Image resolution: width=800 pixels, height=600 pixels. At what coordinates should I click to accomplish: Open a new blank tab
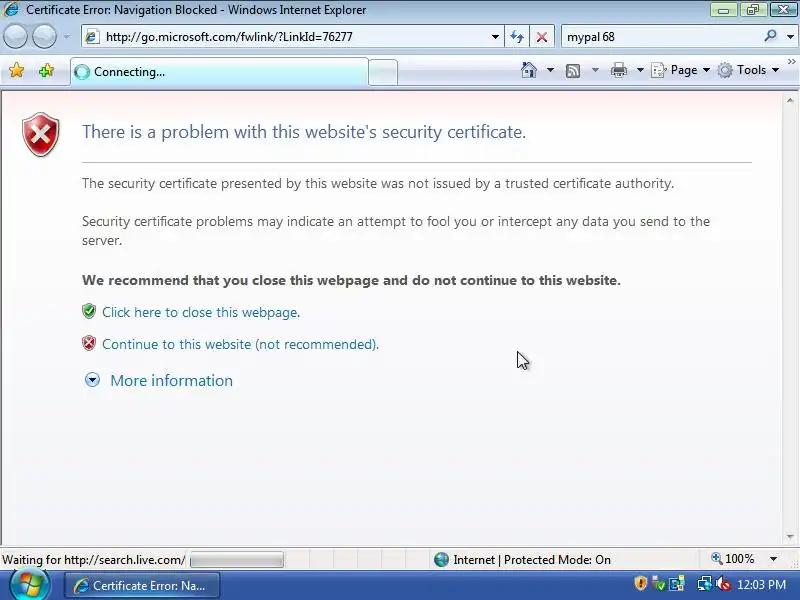[x=383, y=72]
